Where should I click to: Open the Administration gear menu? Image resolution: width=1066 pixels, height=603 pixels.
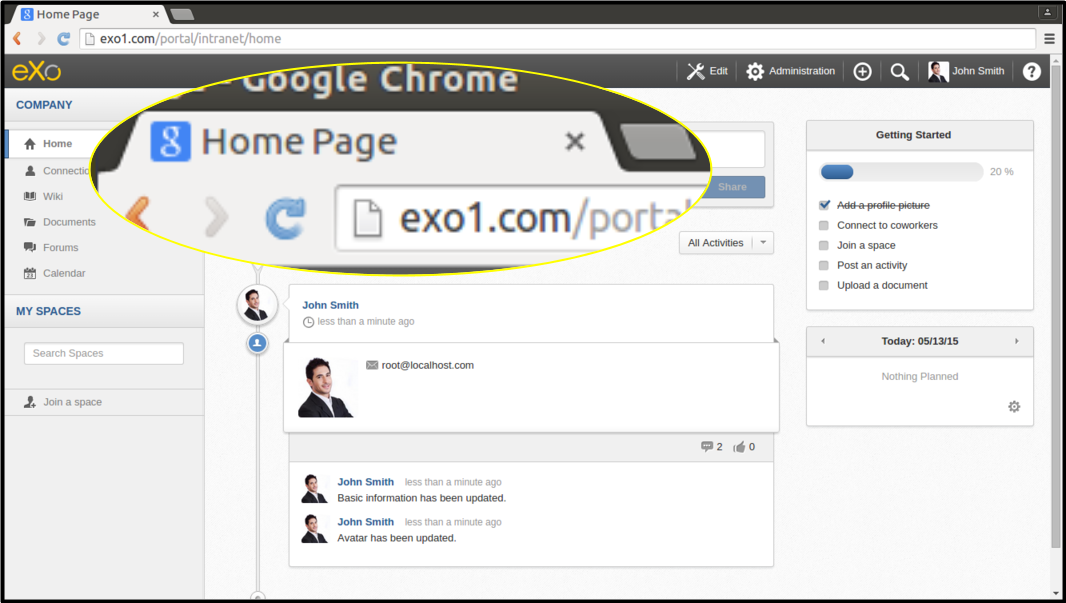pyautogui.click(x=791, y=71)
